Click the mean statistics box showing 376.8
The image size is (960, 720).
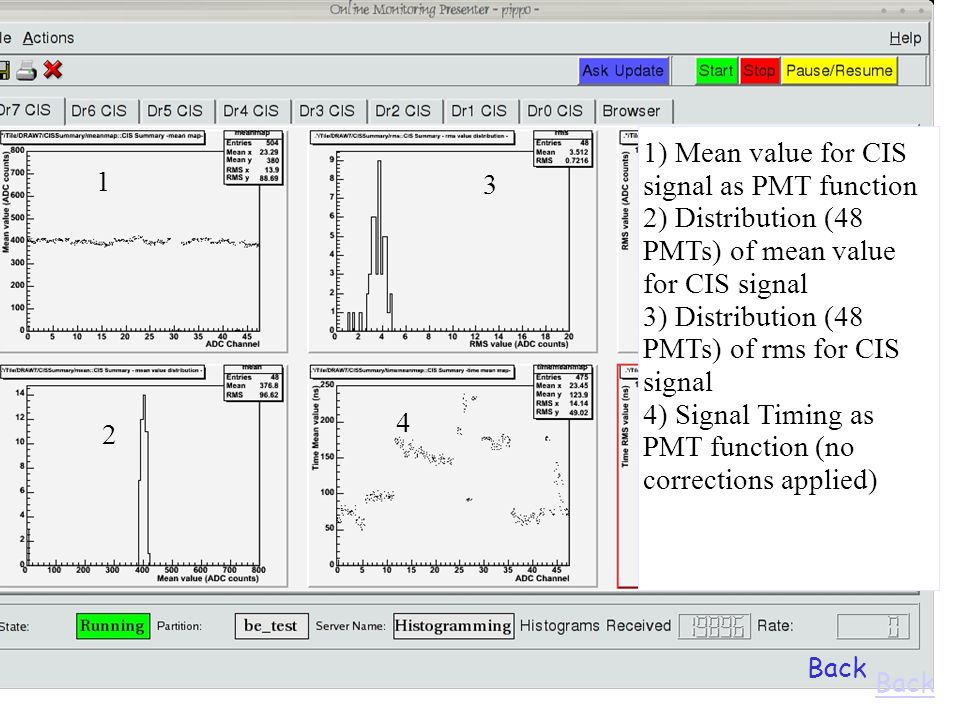click(253, 383)
